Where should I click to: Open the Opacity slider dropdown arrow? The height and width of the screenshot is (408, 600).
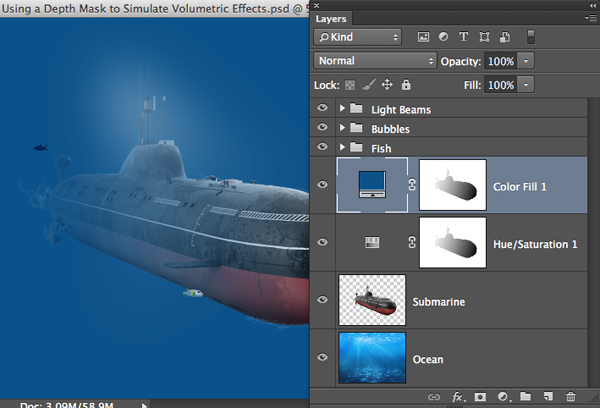pos(527,60)
